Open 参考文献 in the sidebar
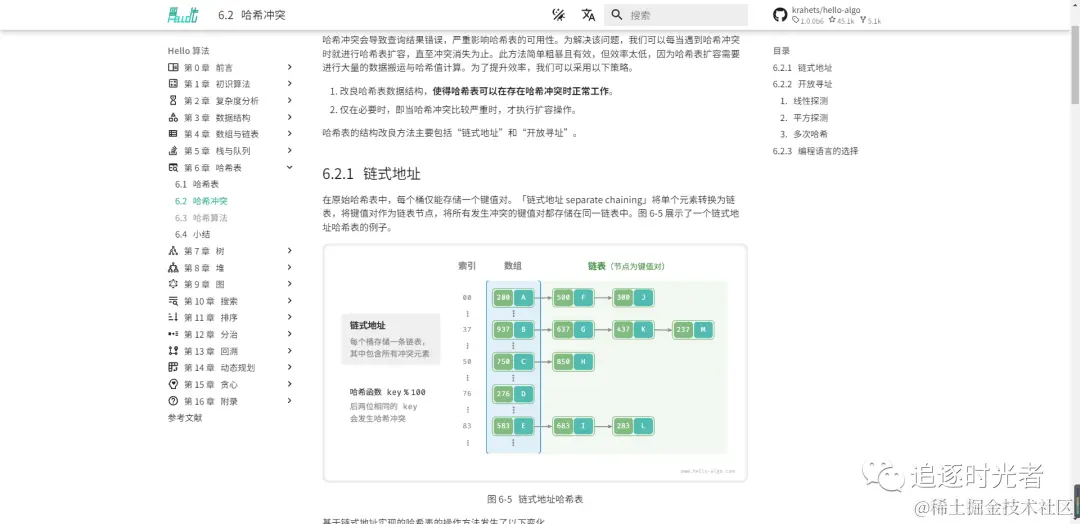 [185, 417]
